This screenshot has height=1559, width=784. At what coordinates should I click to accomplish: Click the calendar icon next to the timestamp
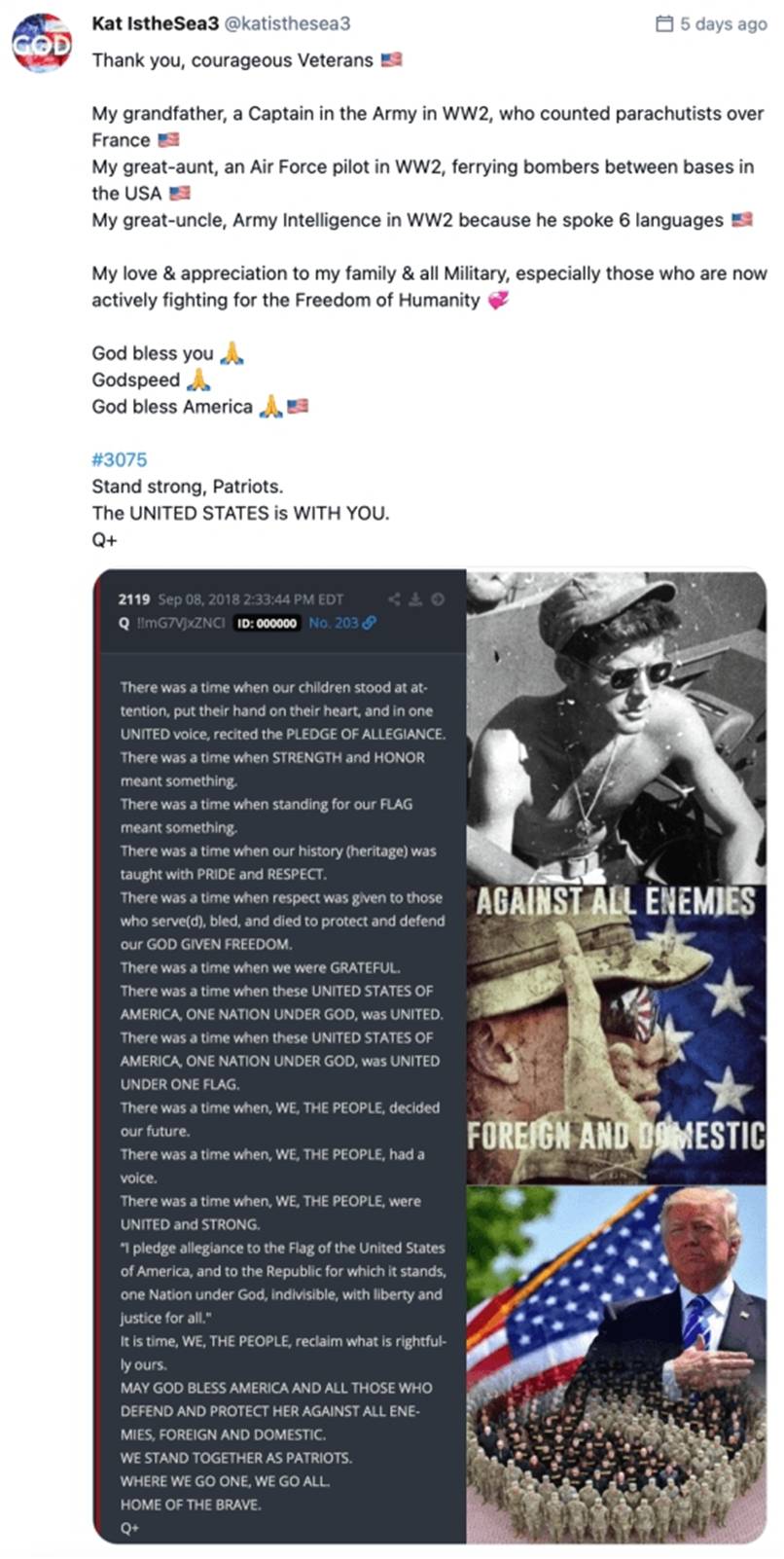point(664,23)
